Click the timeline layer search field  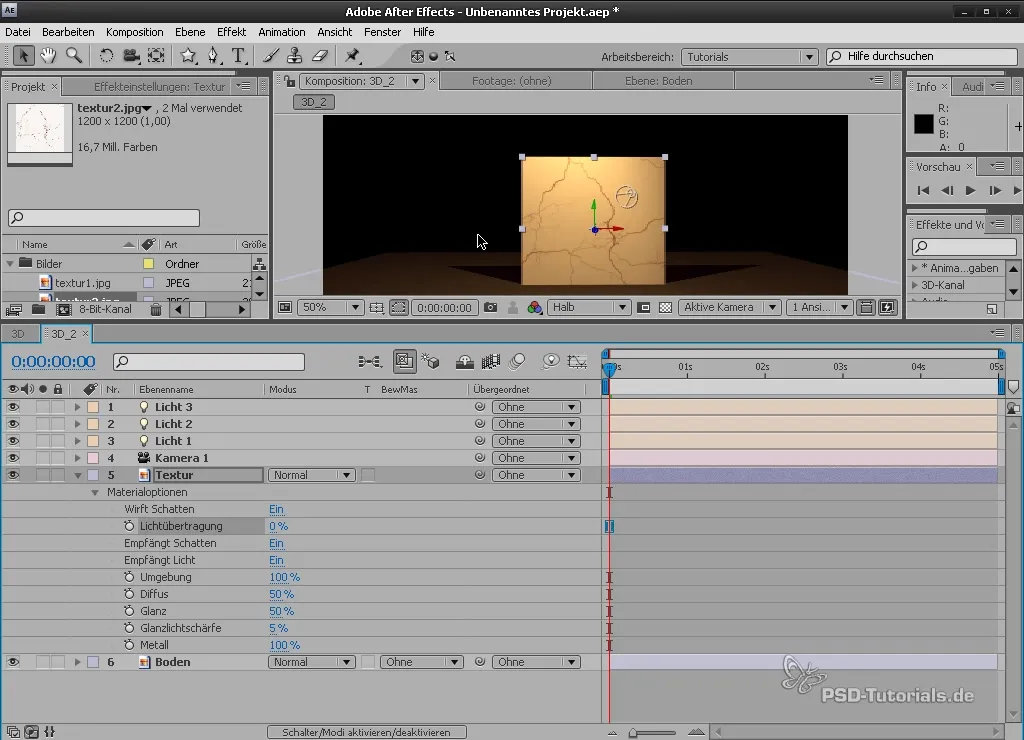coord(209,362)
